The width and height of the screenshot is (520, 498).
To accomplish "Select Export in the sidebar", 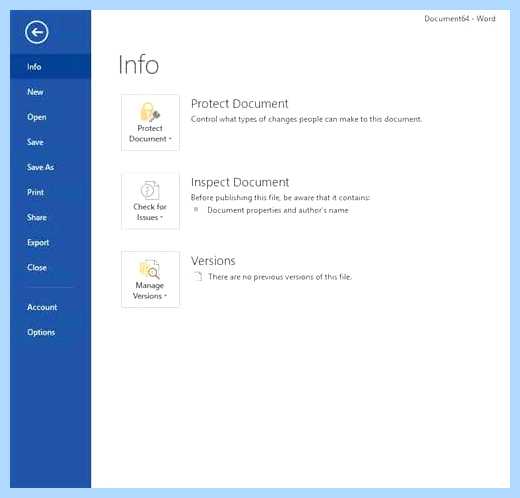I will (x=50, y=243).
